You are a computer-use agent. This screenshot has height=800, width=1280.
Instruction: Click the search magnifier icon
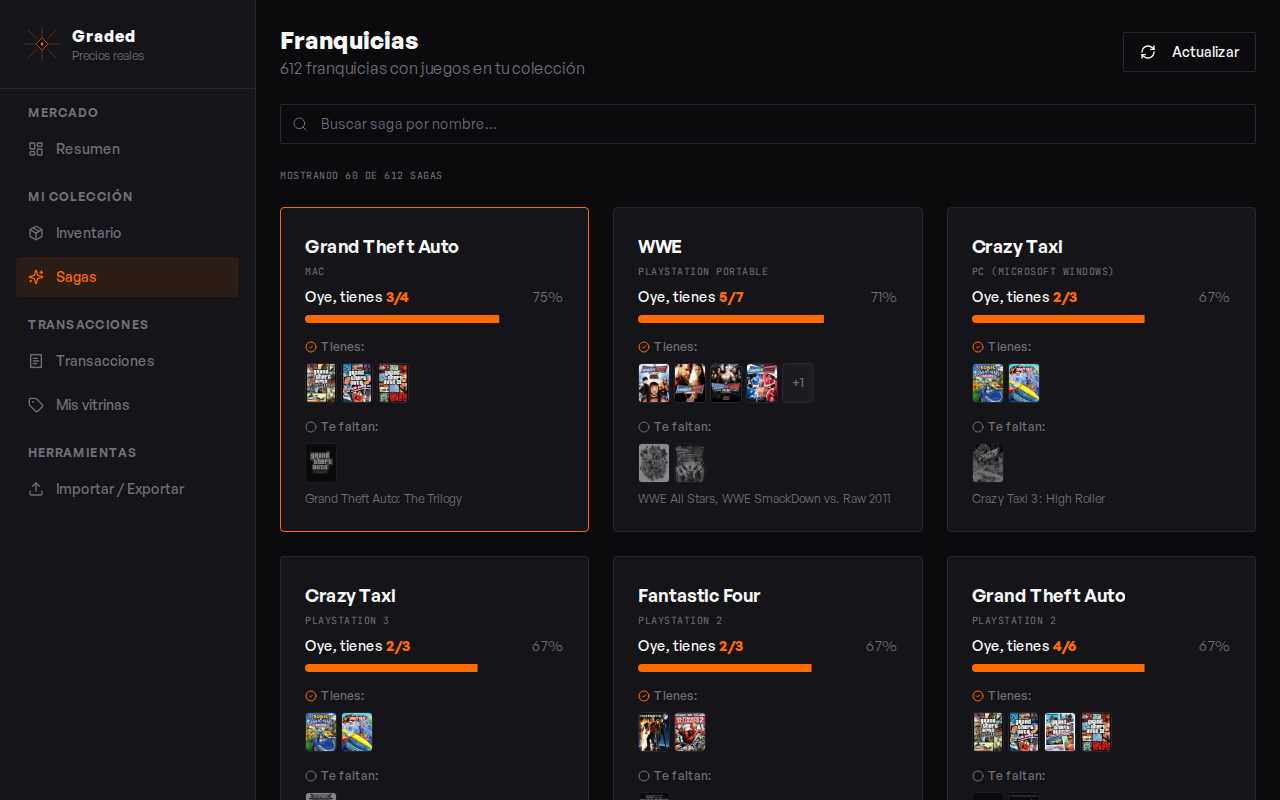(300, 124)
